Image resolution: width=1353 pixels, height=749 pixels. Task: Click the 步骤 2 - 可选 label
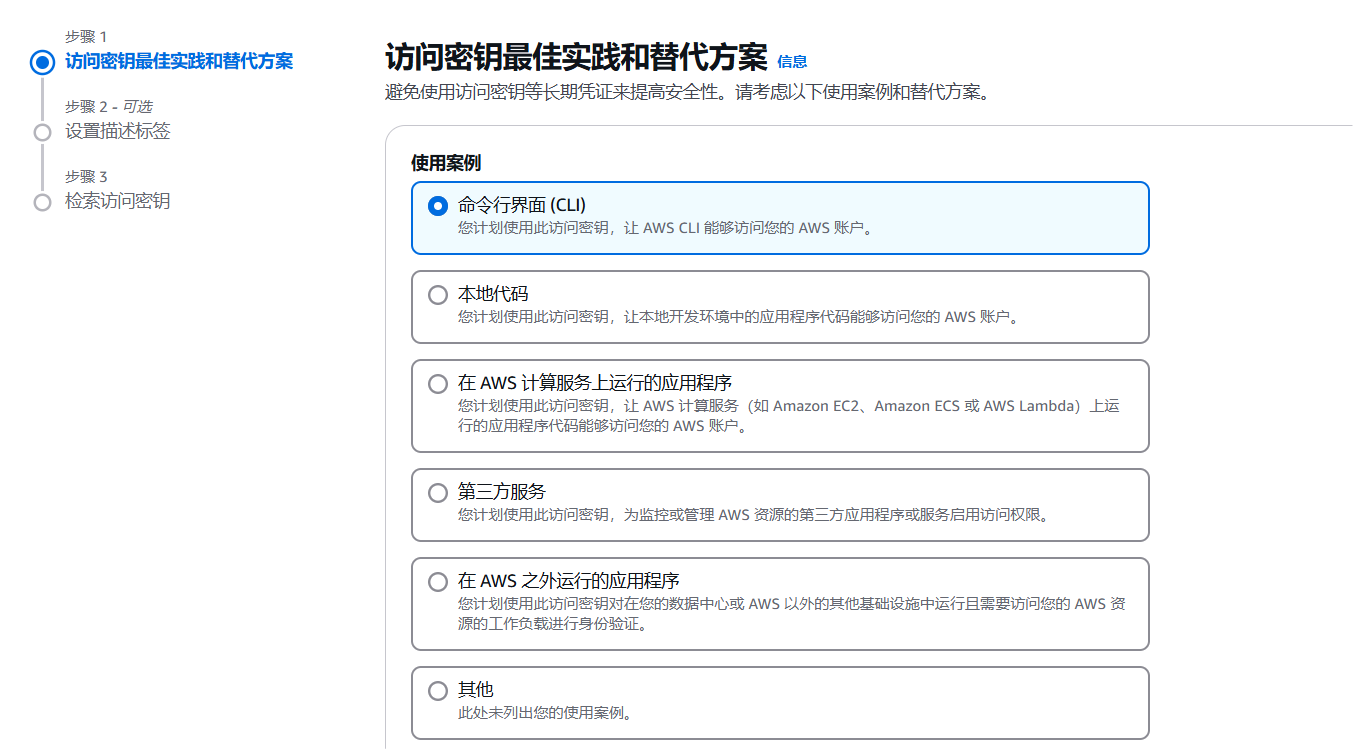(109, 107)
